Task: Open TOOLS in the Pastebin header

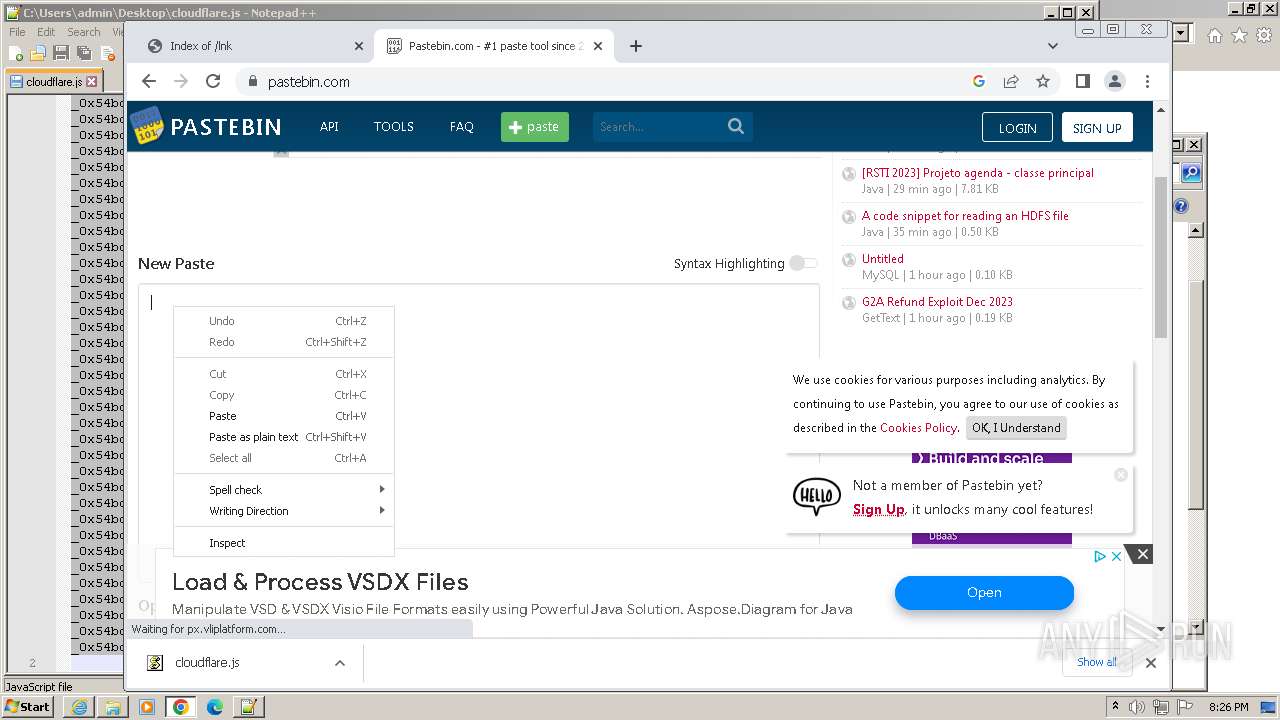Action: click(x=394, y=127)
